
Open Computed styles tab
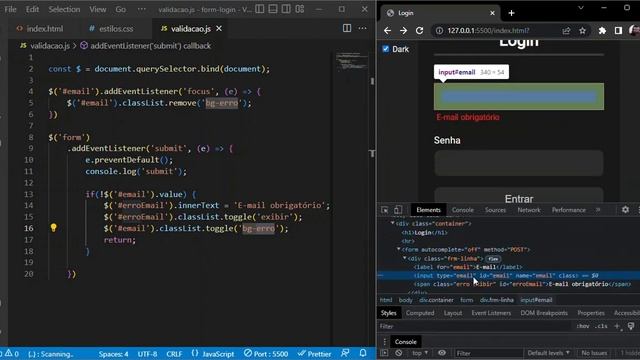click(420, 313)
